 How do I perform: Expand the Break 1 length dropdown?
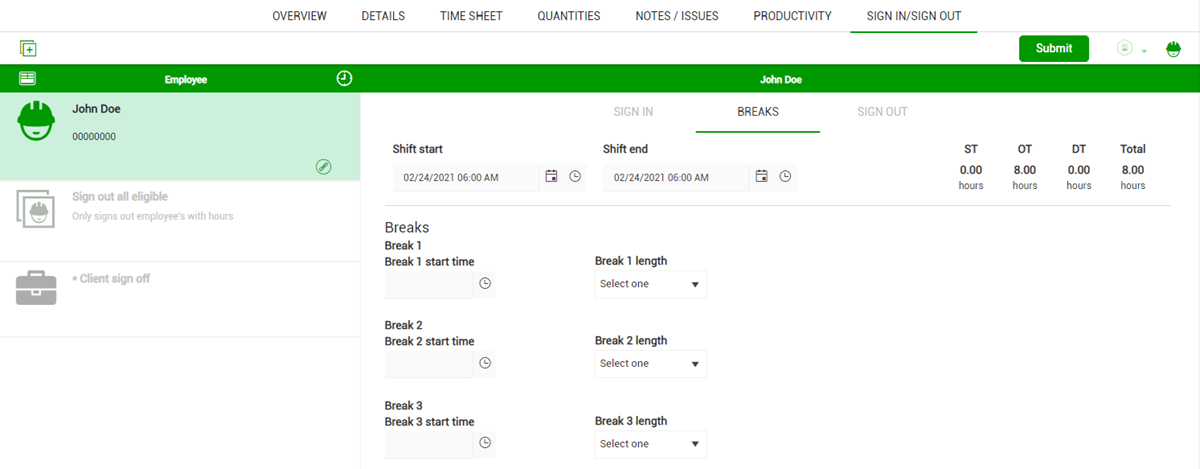(x=650, y=284)
